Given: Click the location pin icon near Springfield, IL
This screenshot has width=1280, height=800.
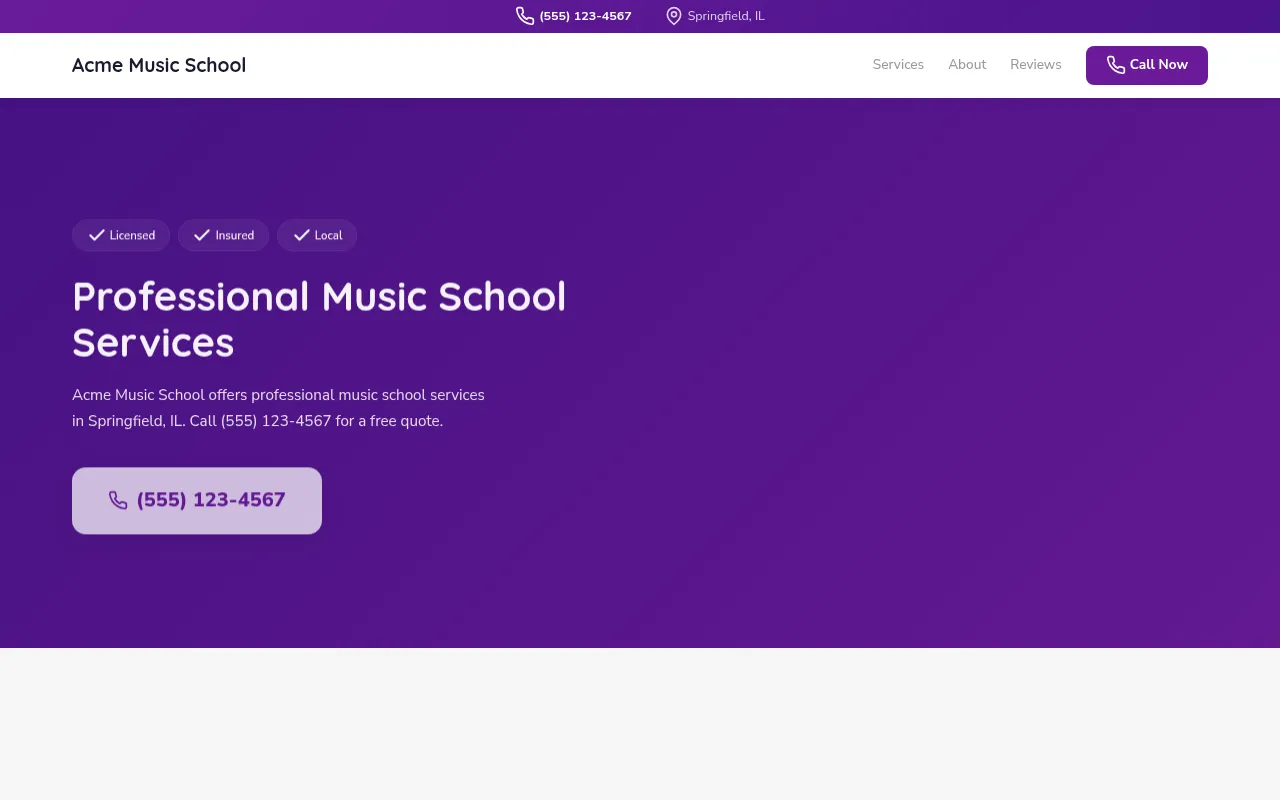Looking at the screenshot, I should click(672, 15).
